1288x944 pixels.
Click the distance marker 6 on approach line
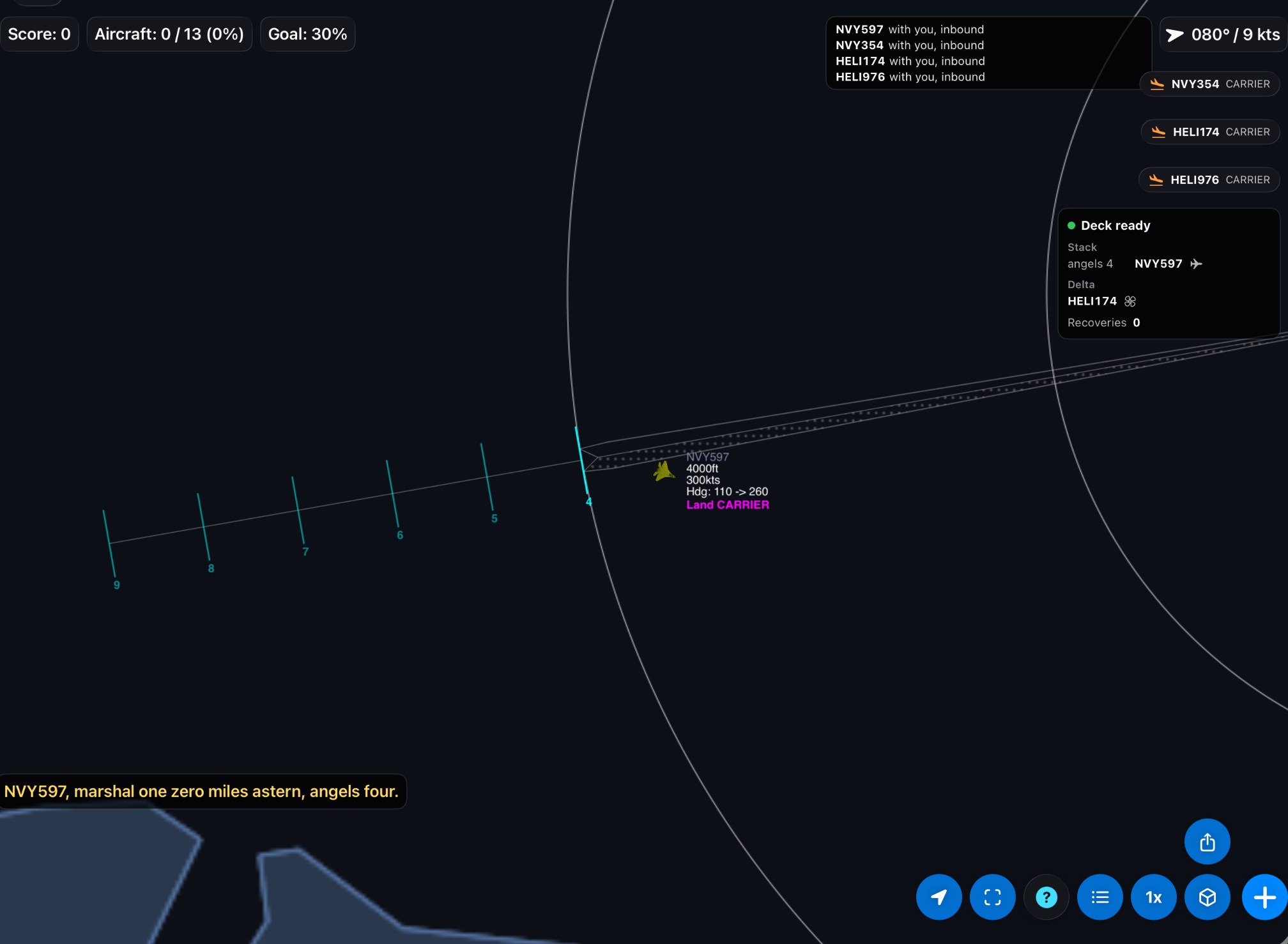pyautogui.click(x=400, y=535)
